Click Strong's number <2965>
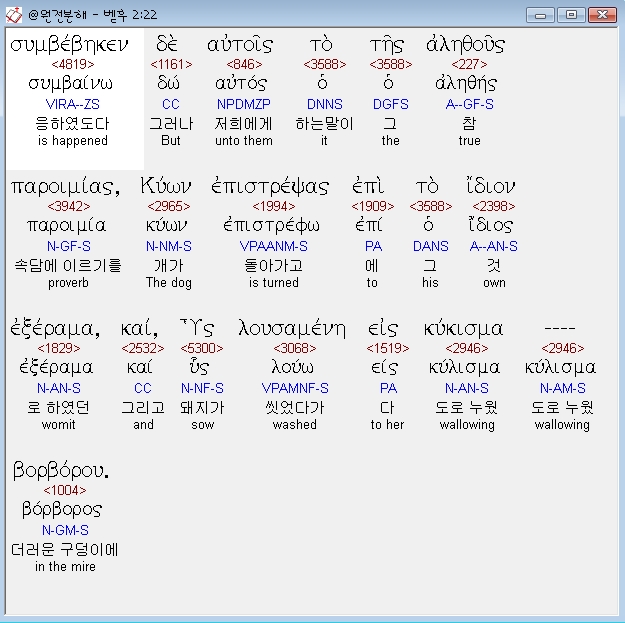The image size is (625, 623). 169,206
